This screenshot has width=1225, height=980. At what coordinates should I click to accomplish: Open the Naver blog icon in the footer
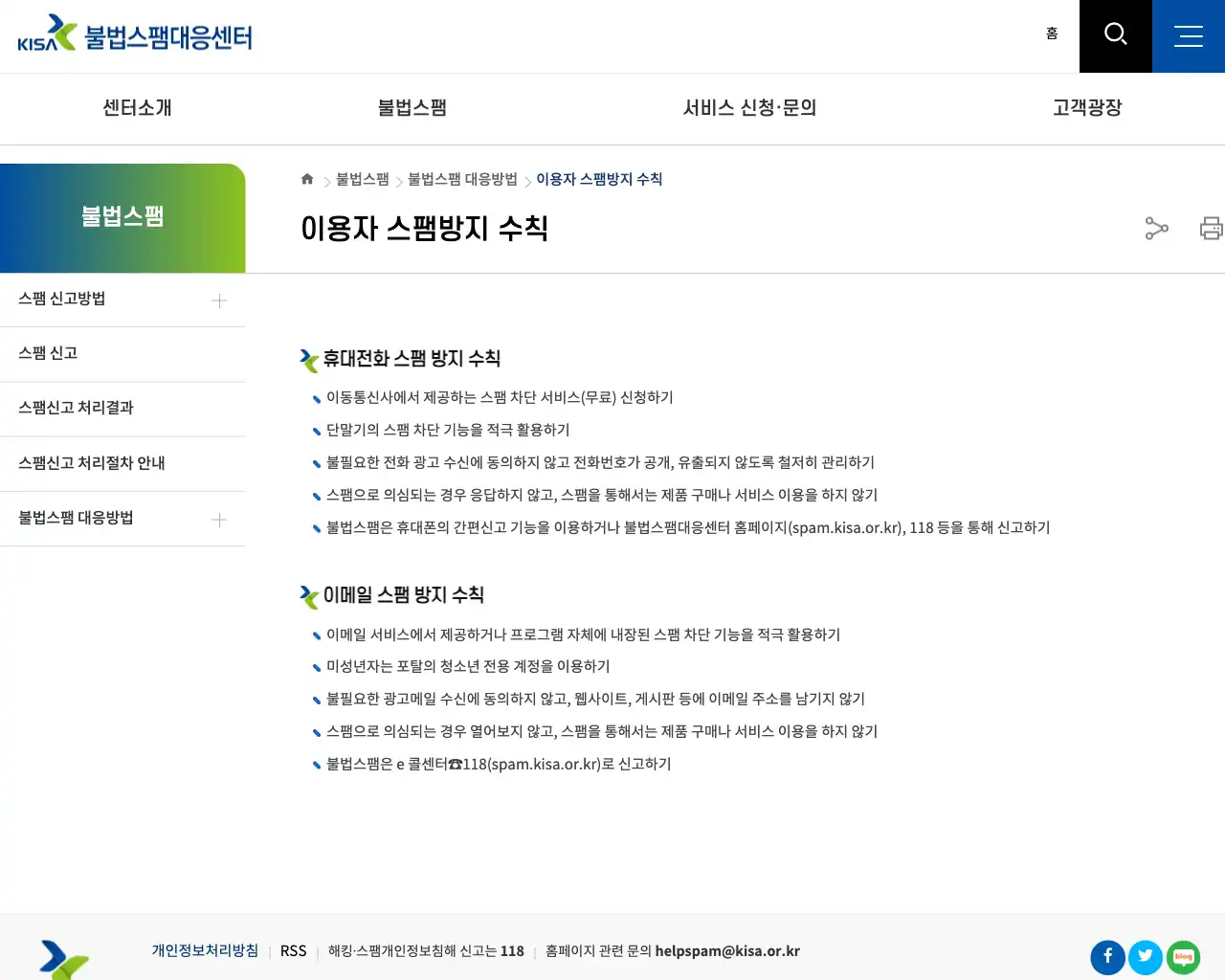(1182, 957)
